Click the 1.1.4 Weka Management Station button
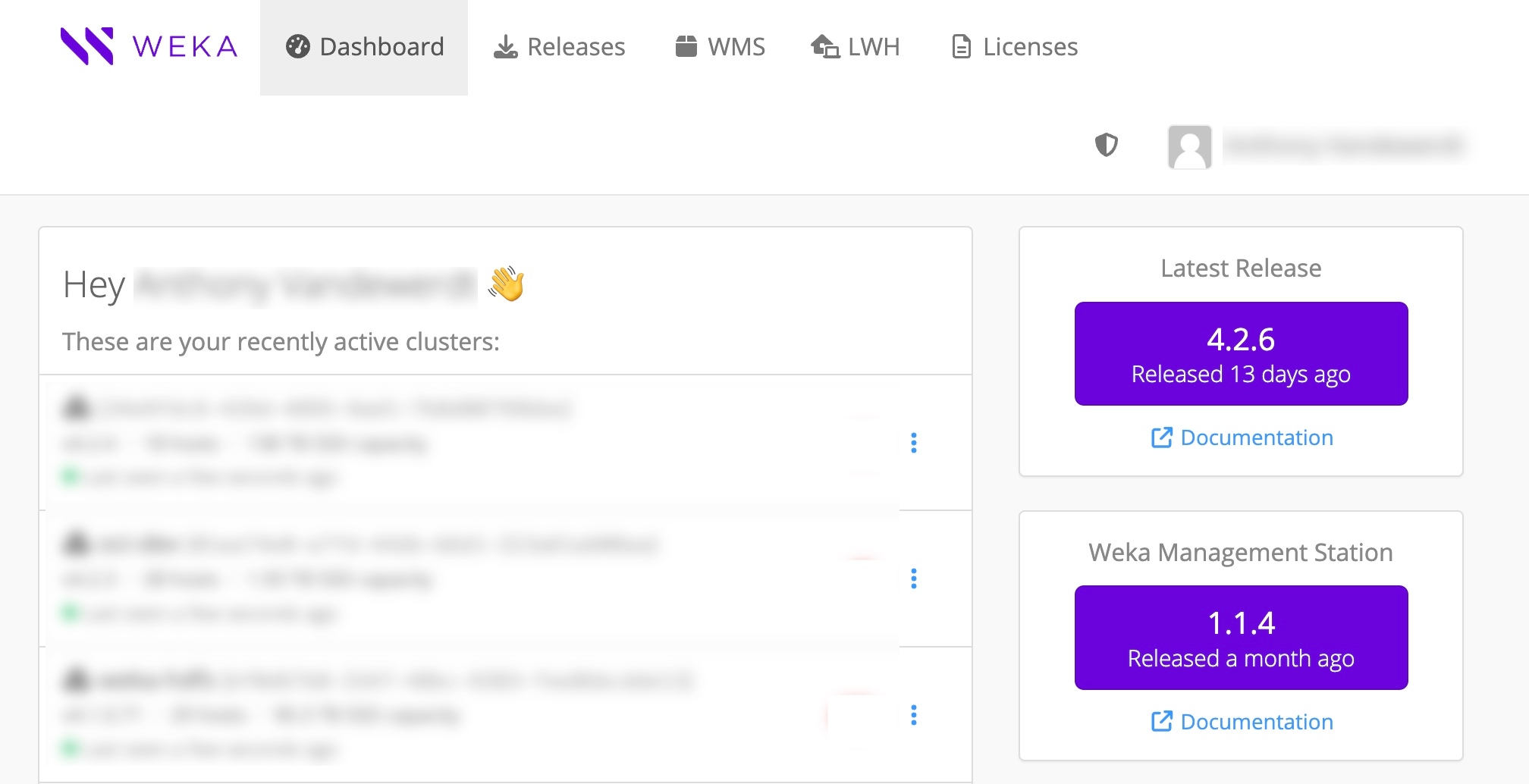The width and height of the screenshot is (1529, 784). [x=1241, y=638]
